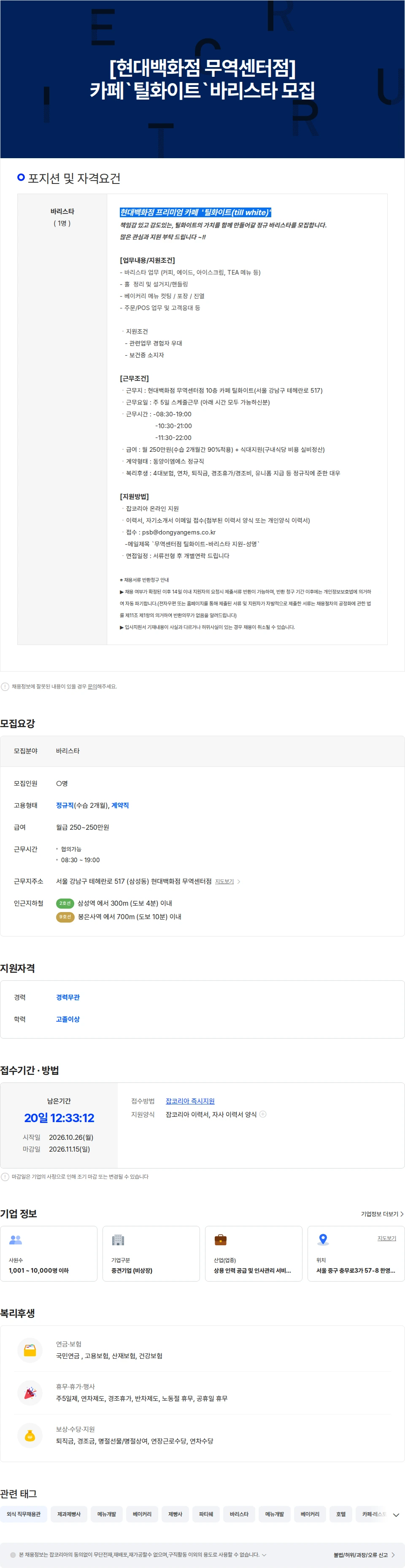Viewport: 405px width, 1568px height.
Task: Click the 보상·수당·지원 money bag icon
Action: point(30,1435)
